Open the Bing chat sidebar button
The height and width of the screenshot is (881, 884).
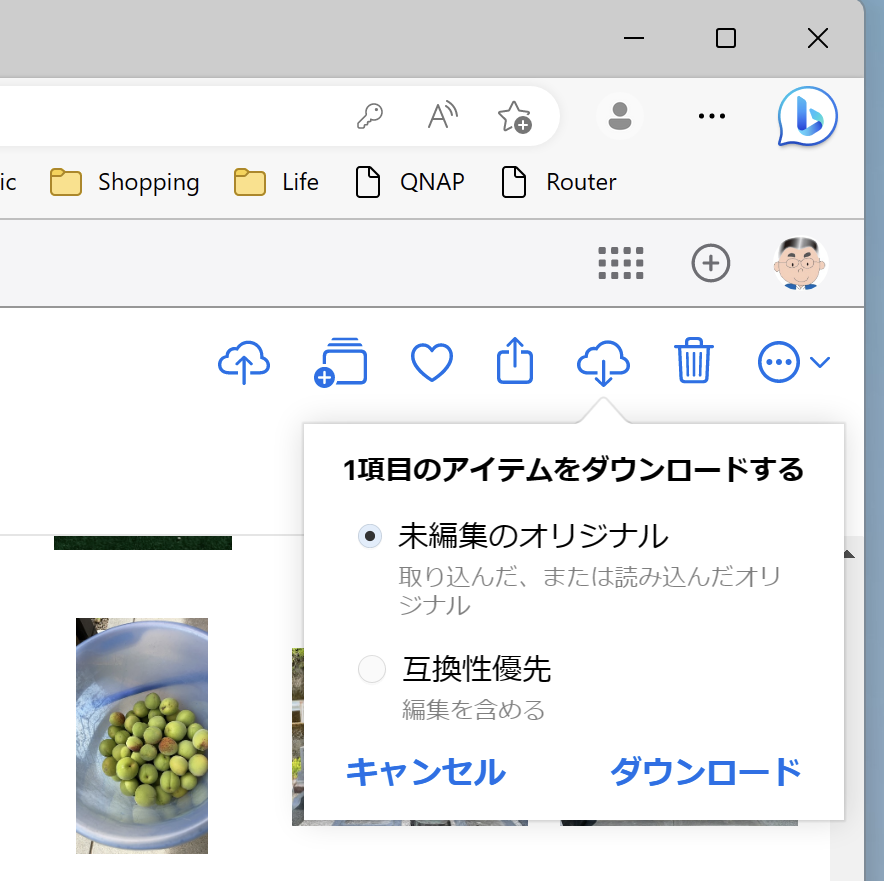coord(807,116)
